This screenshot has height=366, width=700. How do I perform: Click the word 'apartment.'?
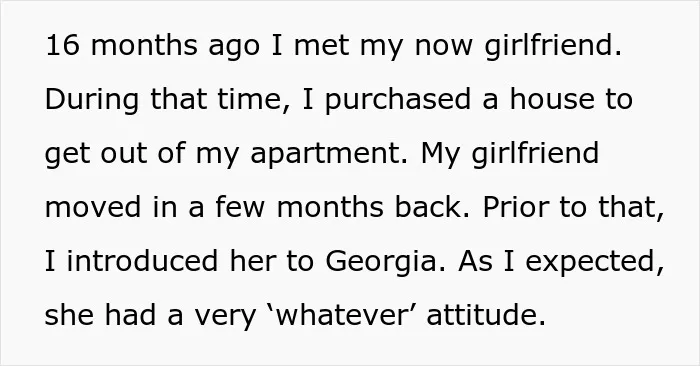[329, 155]
